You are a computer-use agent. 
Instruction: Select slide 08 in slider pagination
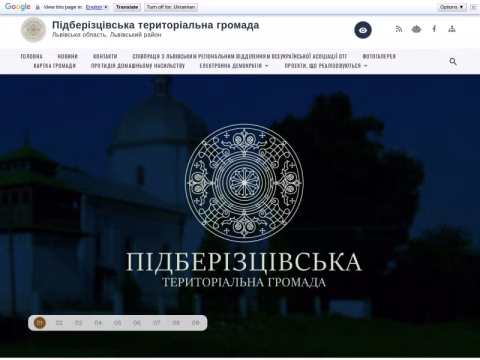pyautogui.click(x=176, y=323)
